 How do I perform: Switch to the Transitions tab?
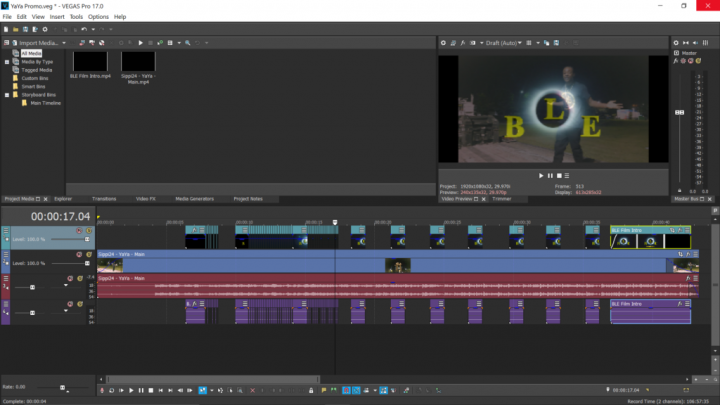tap(104, 199)
